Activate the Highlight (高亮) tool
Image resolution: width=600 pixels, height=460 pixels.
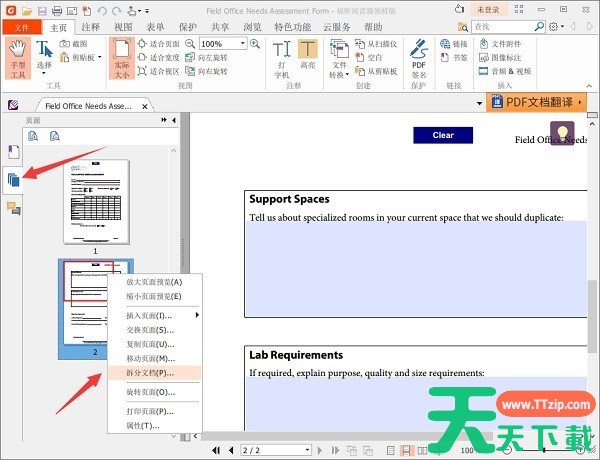tap(307, 57)
